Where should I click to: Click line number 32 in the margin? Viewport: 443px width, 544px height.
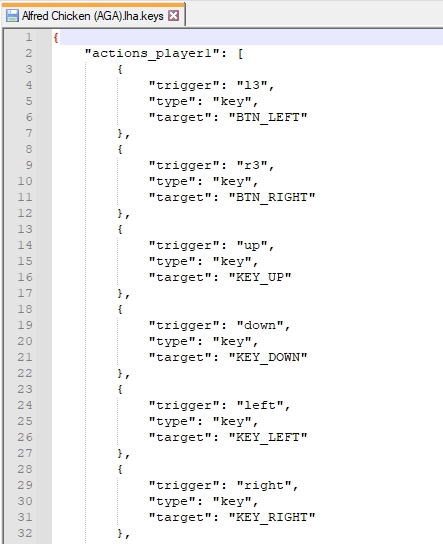pos(25,533)
